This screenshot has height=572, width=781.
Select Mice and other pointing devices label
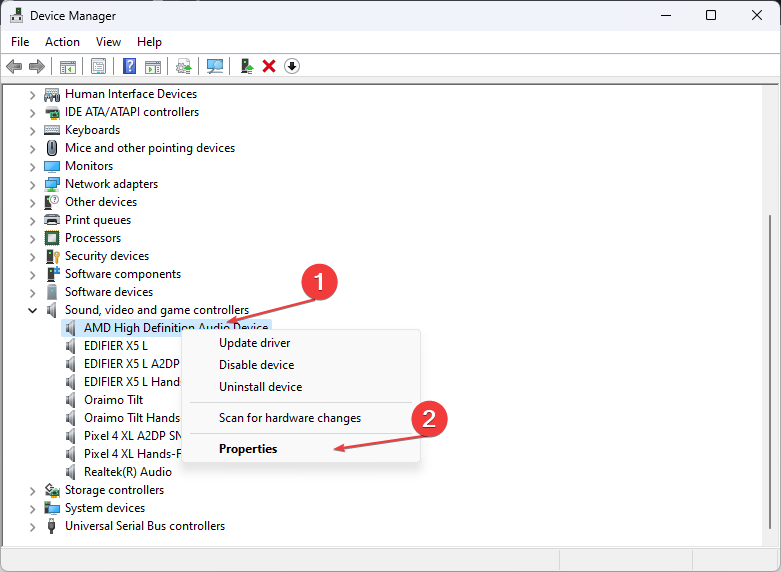[x=149, y=148]
